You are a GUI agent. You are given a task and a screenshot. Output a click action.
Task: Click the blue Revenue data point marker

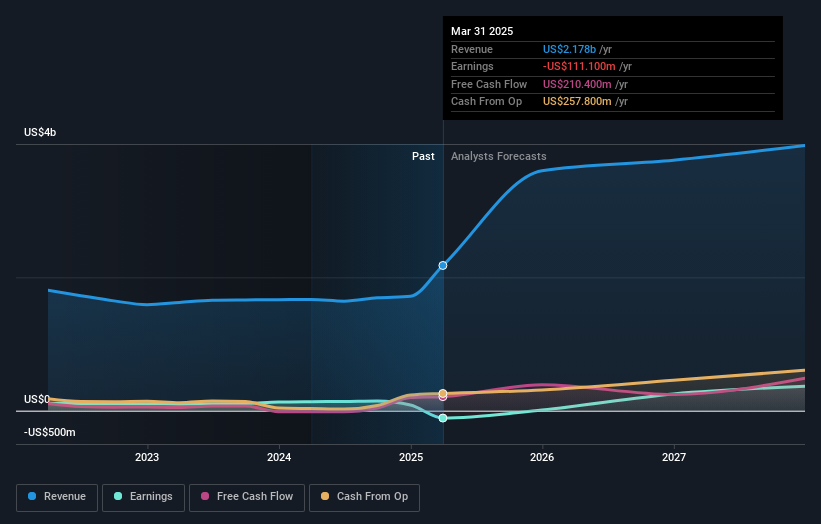443,265
